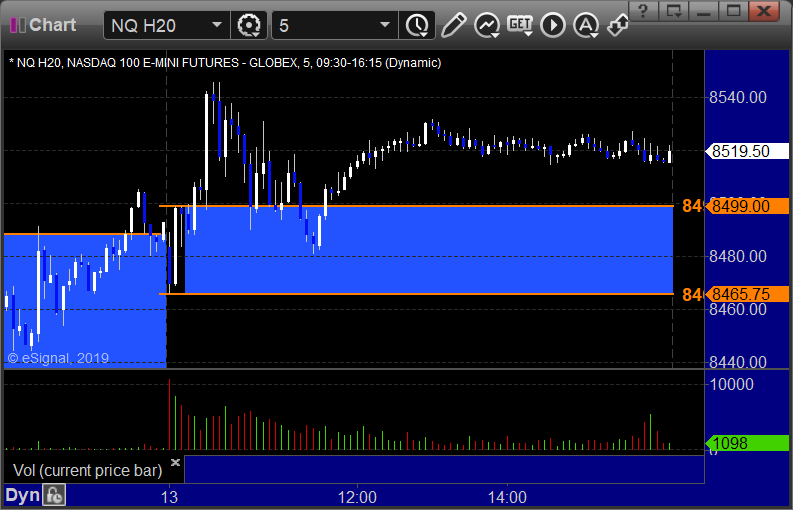Expand the 5 interval dropdown

[385, 25]
